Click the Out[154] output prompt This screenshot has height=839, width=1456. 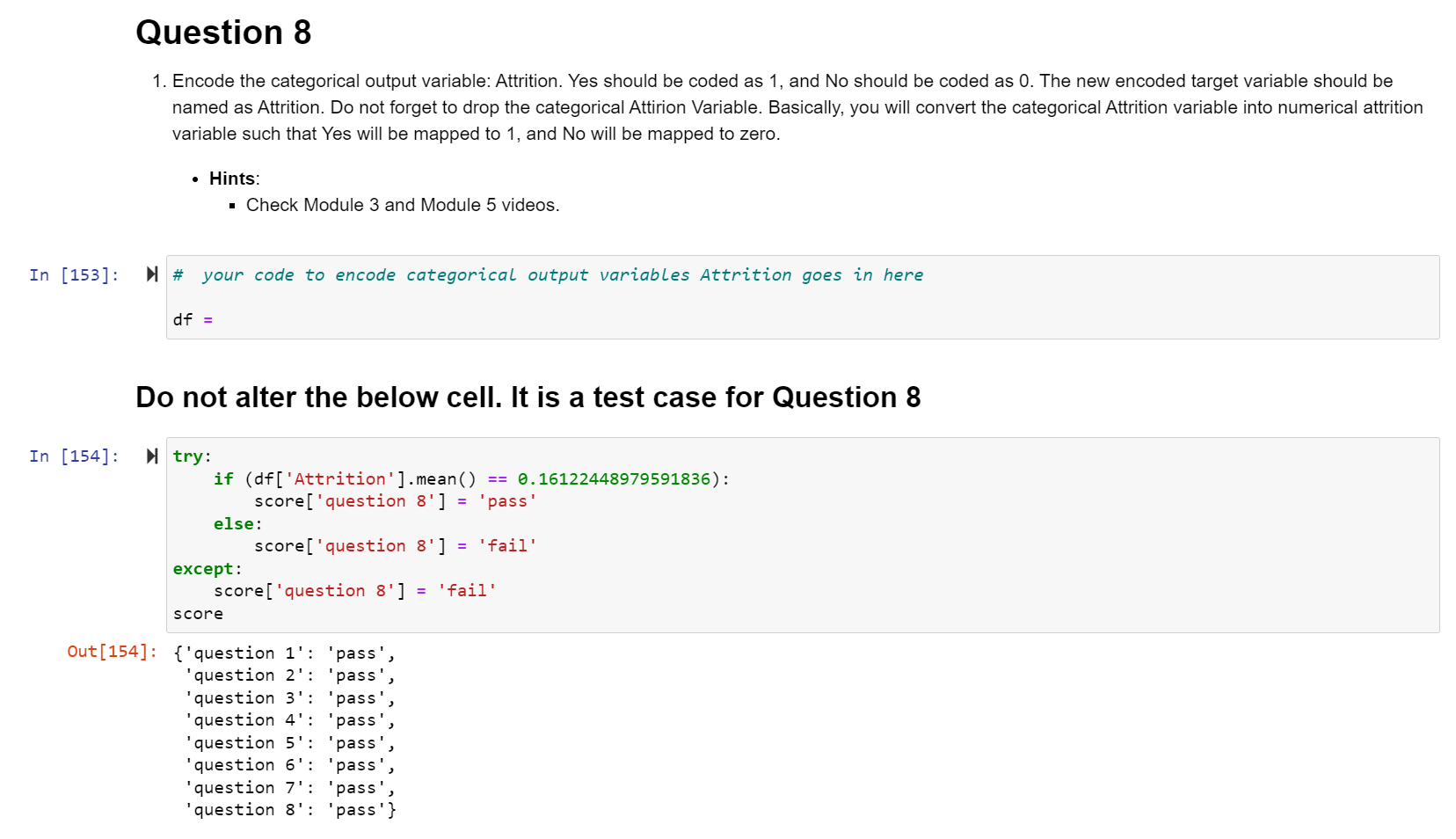coord(112,652)
